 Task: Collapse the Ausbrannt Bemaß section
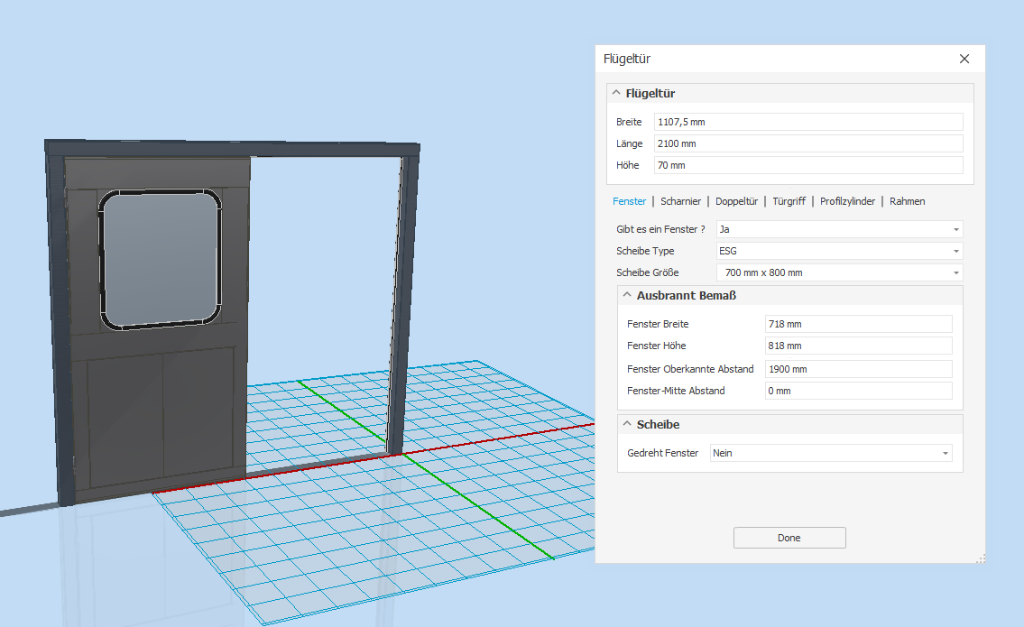tap(627, 296)
